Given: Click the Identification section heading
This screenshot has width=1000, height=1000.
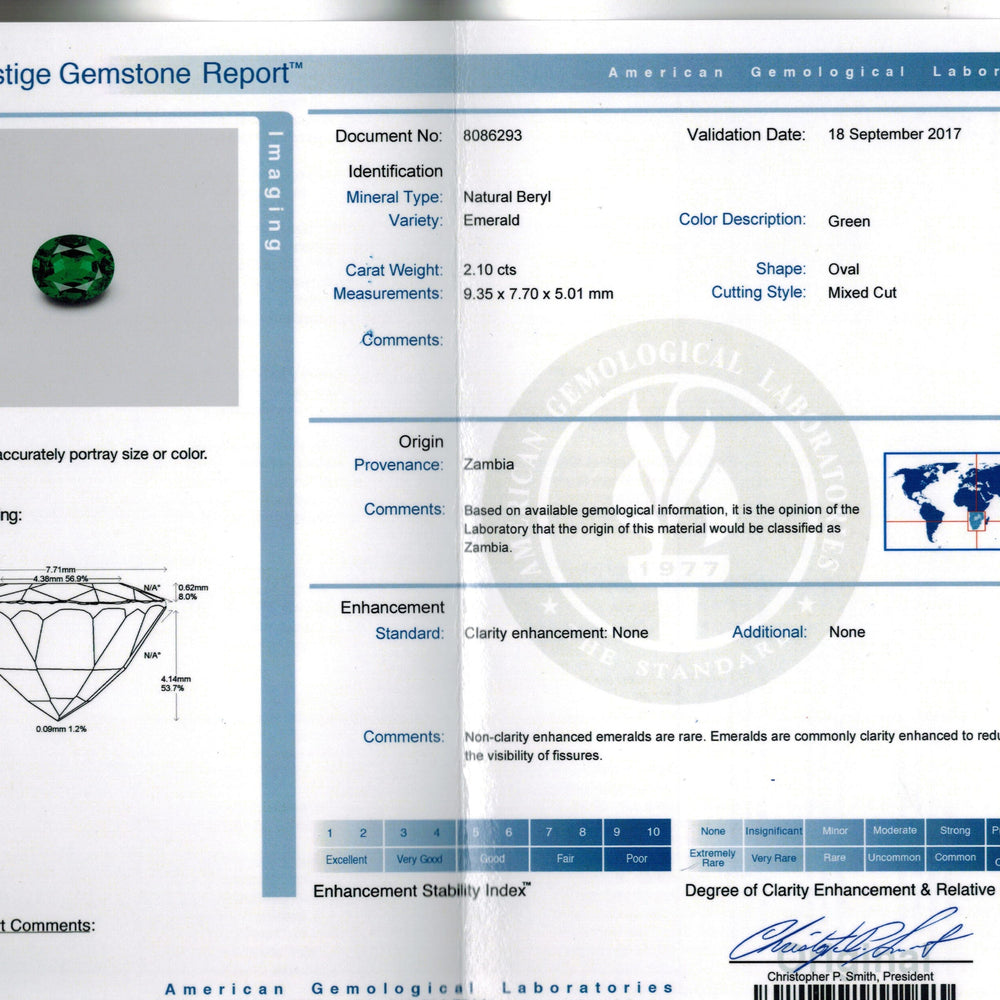Looking at the screenshot, I should (395, 172).
